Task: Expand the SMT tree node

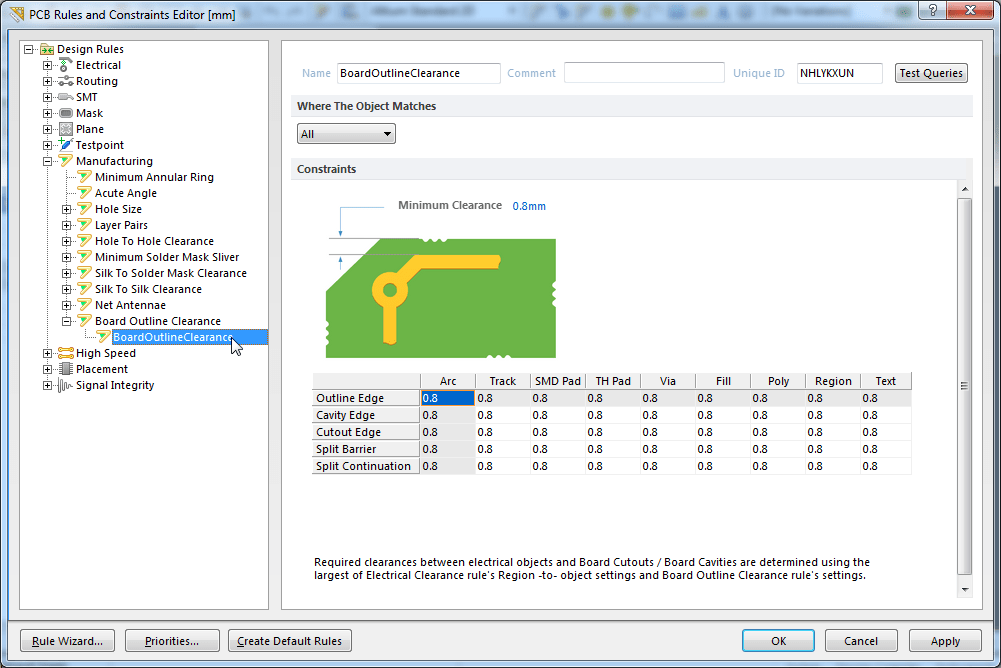Action: (x=47, y=97)
